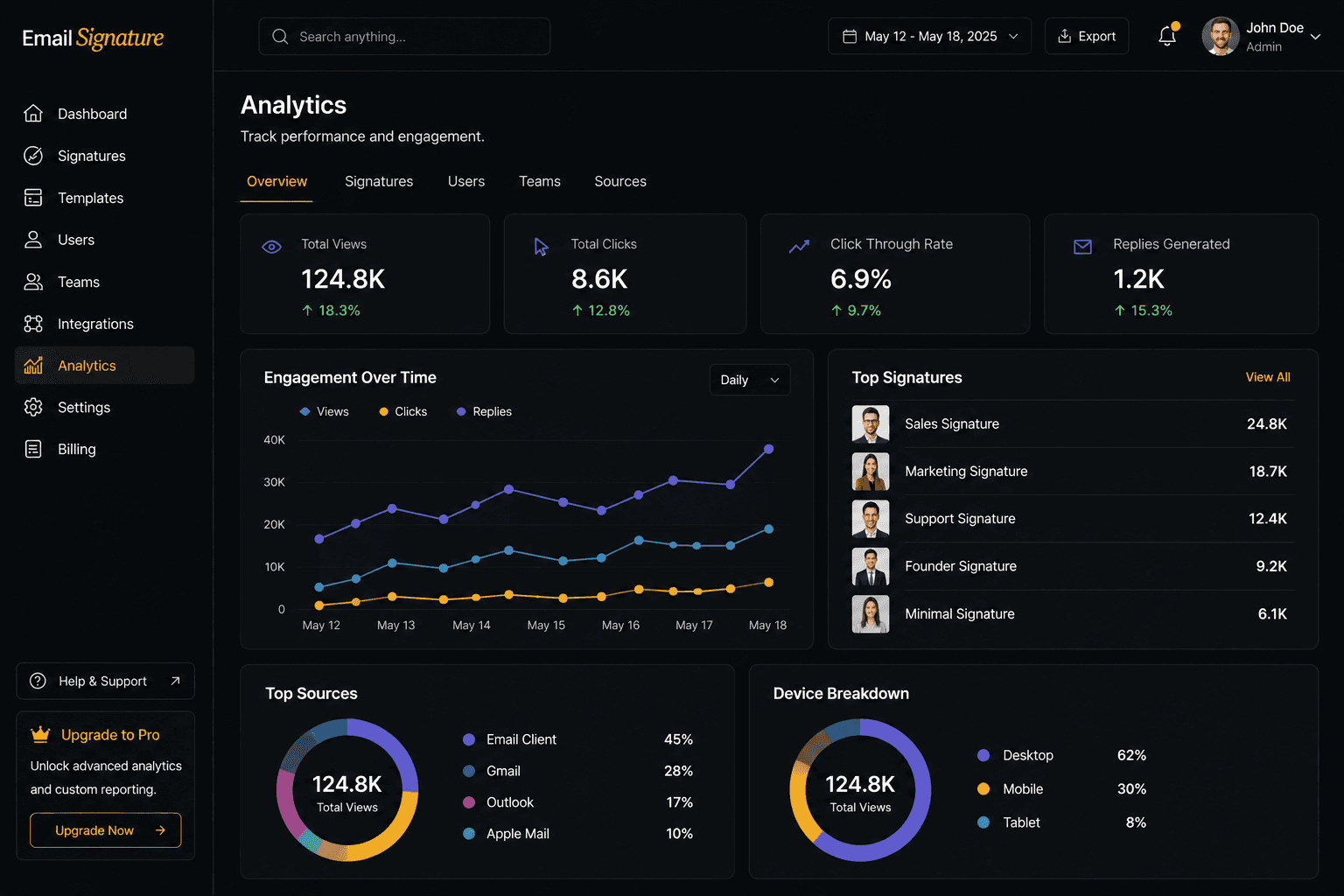Click the Device Breakdown donut chart center
The width and height of the screenshot is (1344, 896).
tap(860, 790)
